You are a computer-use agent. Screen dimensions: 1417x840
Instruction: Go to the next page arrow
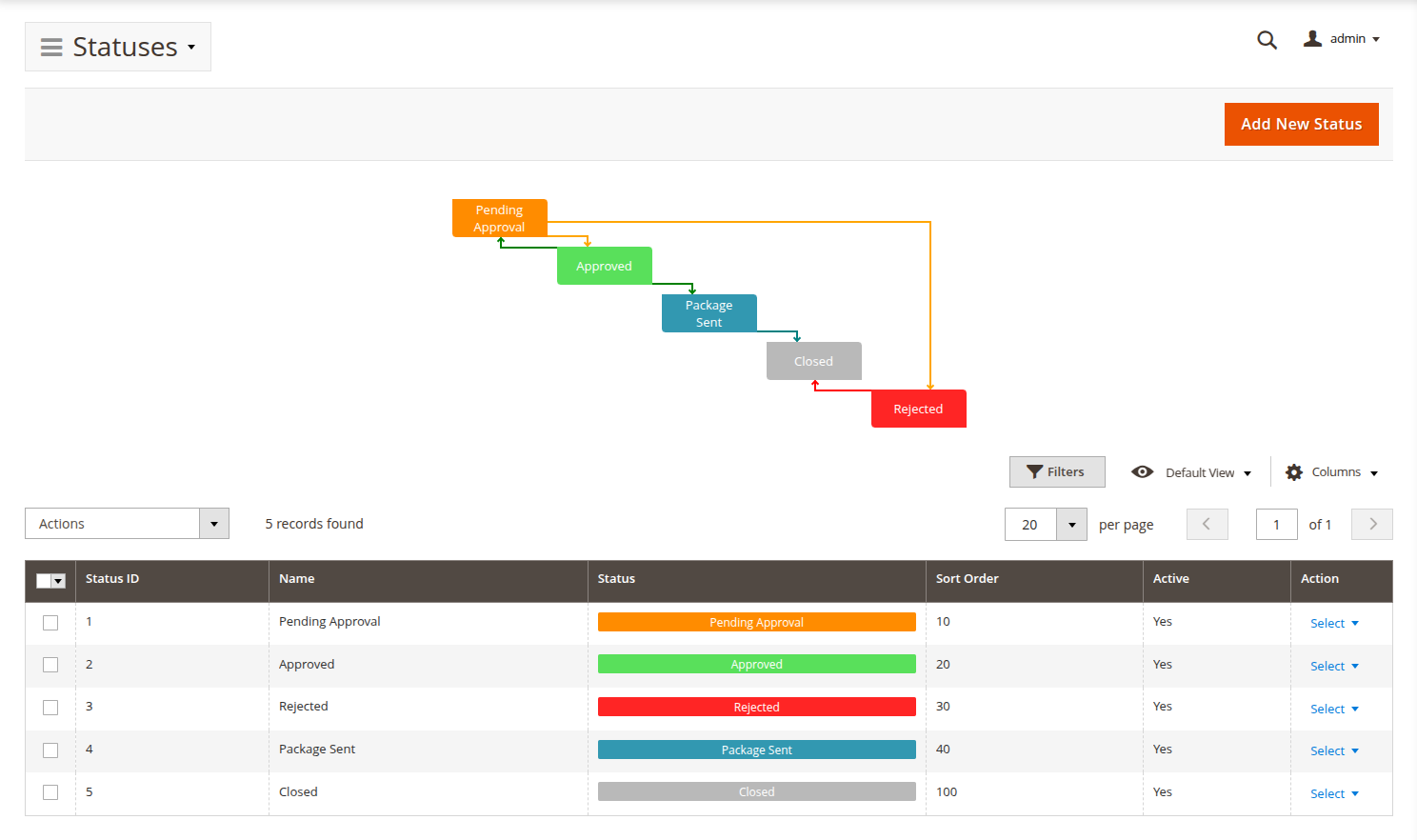(x=1371, y=524)
